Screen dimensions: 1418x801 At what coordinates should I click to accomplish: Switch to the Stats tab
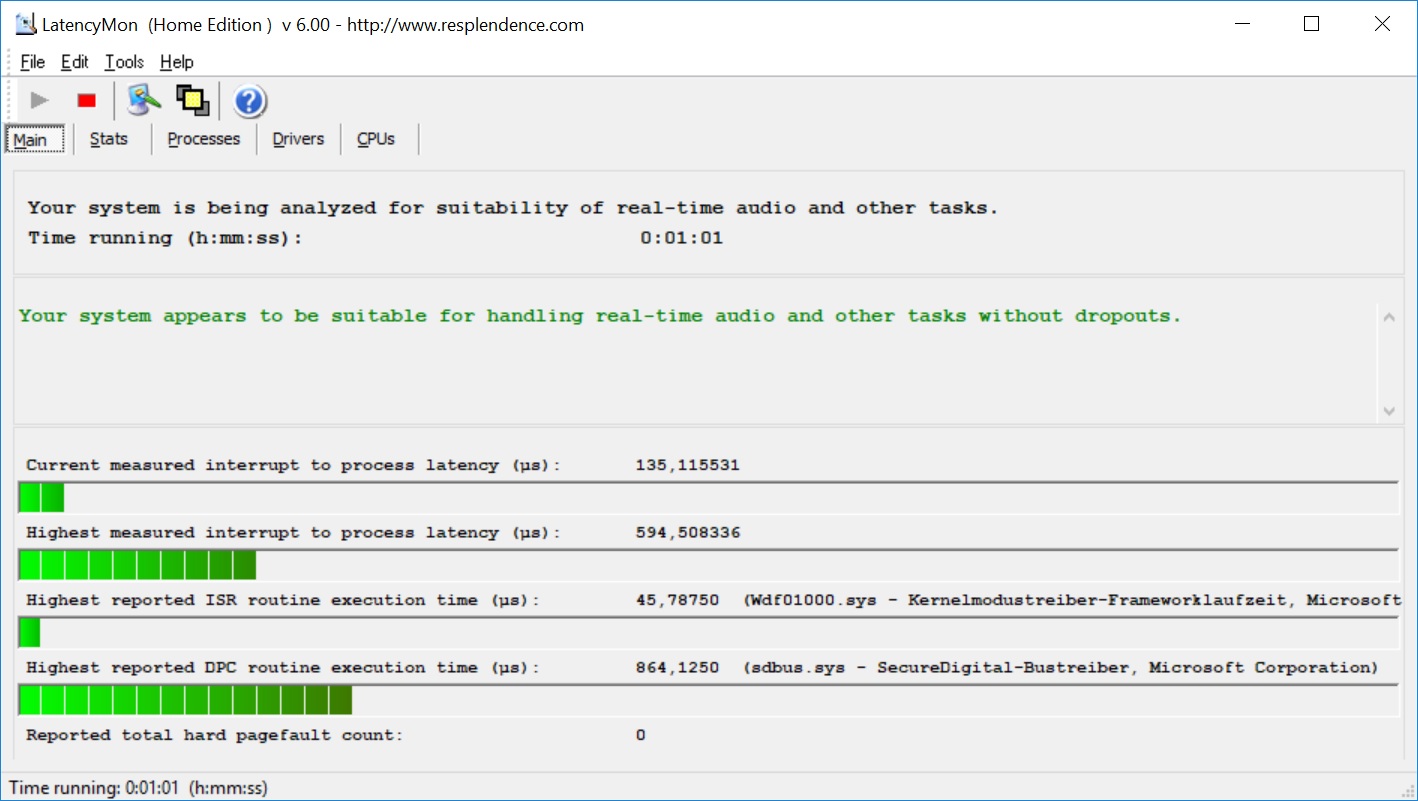[109, 139]
